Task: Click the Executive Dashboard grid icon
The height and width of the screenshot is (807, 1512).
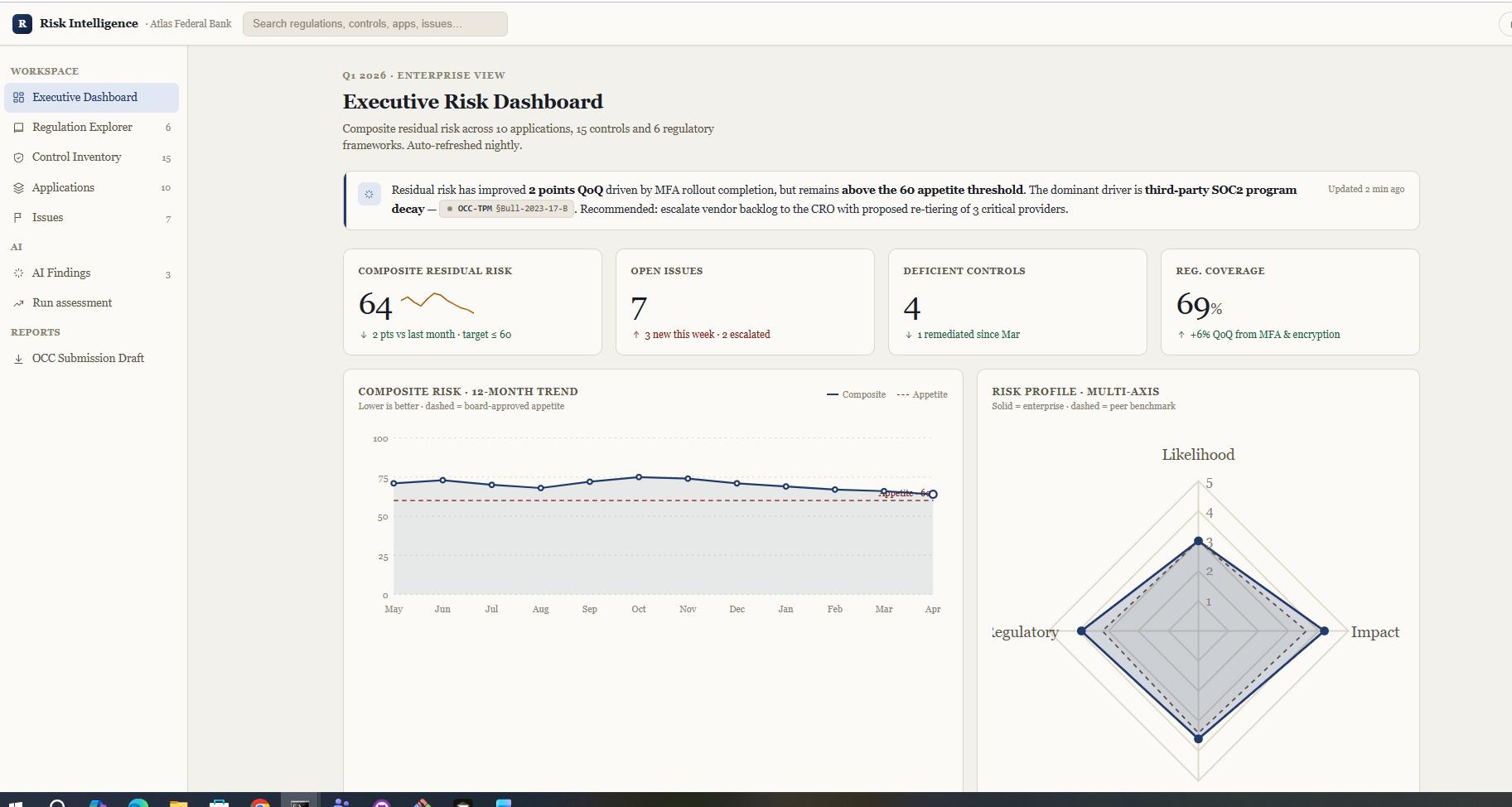Action: pos(19,98)
